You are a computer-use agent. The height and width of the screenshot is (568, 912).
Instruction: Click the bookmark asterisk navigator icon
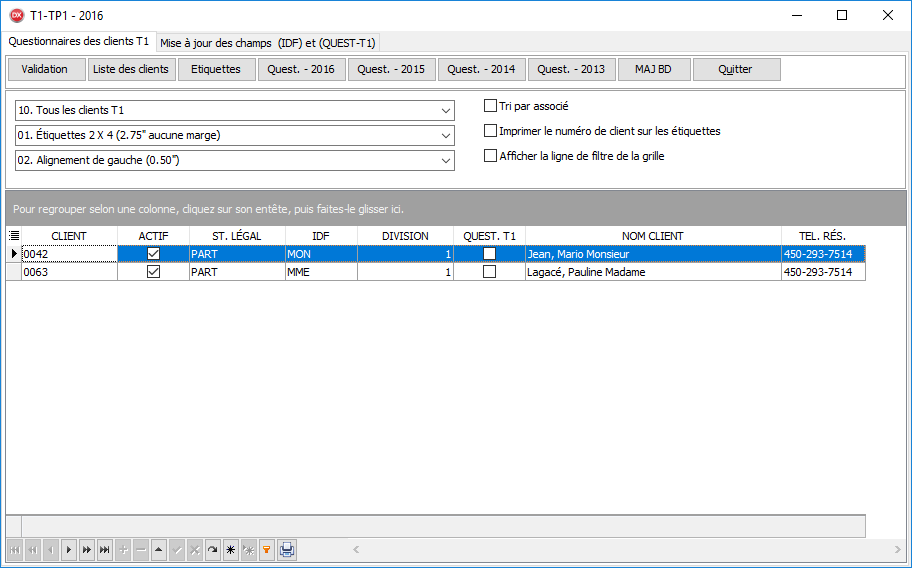(x=231, y=550)
